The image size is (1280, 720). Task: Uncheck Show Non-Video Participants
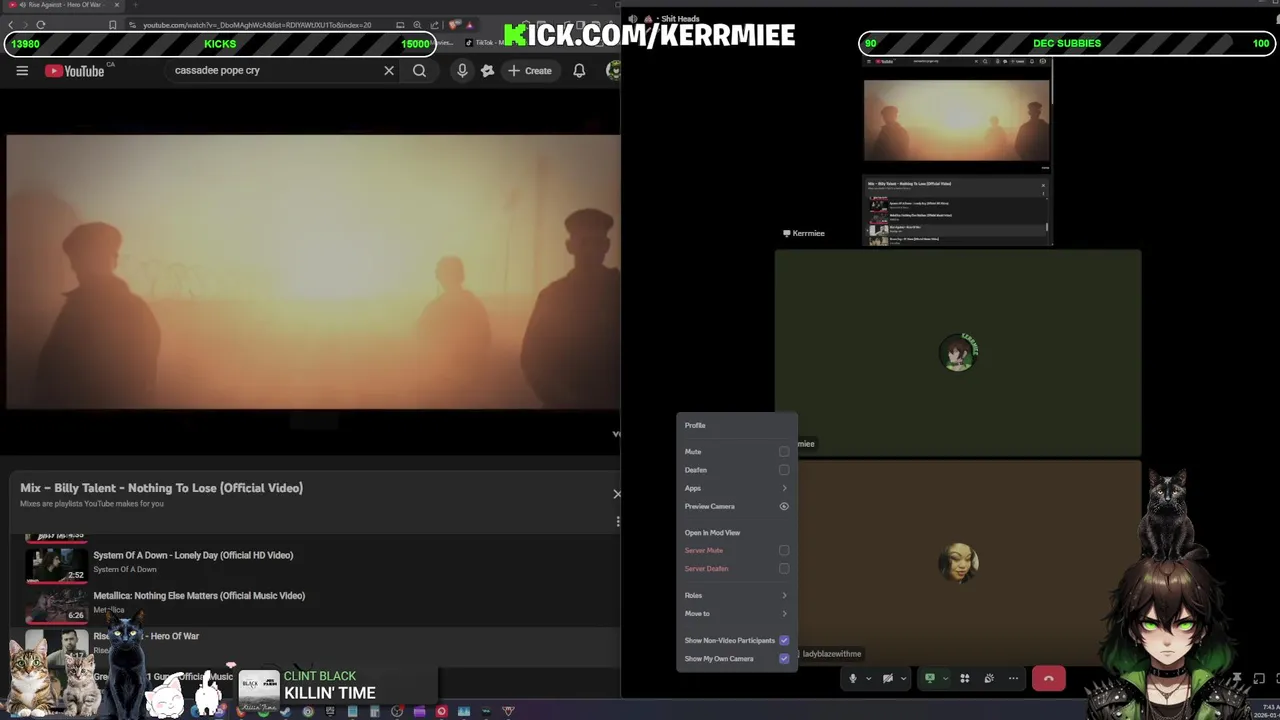pyautogui.click(x=784, y=640)
